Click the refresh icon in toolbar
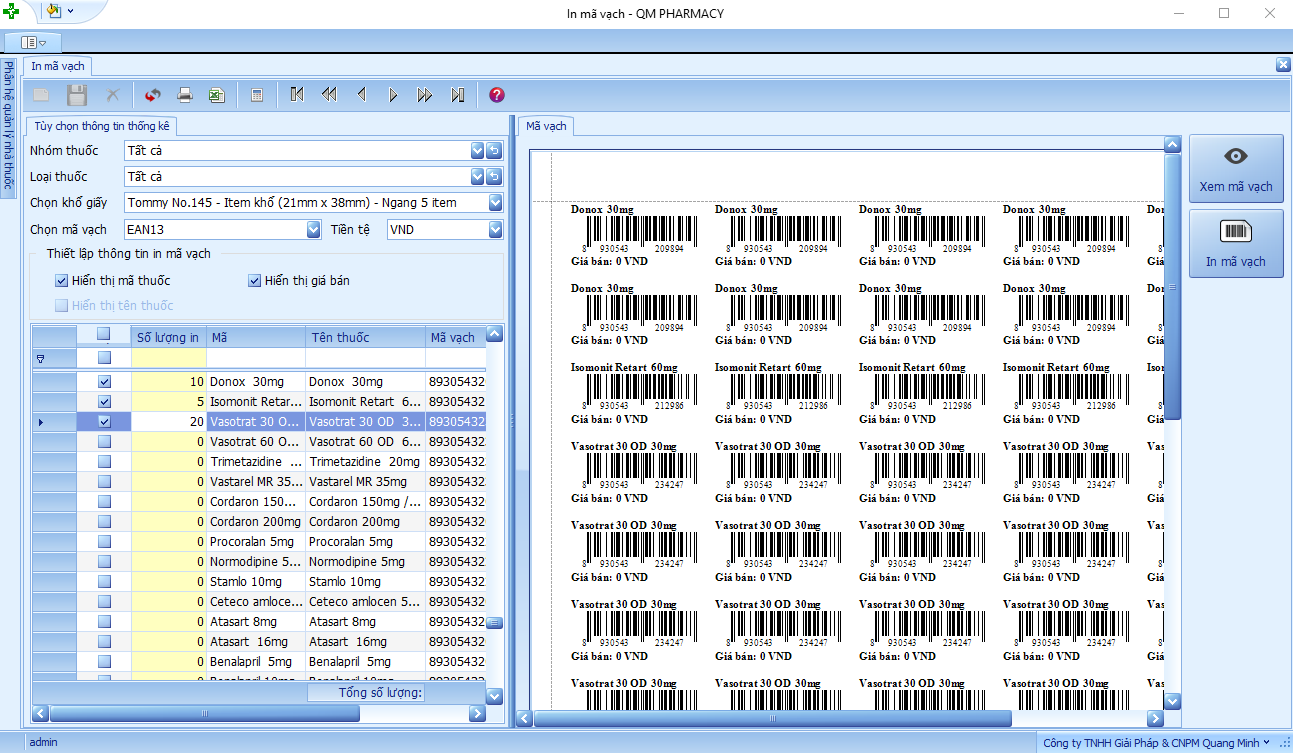This screenshot has width=1293, height=753. click(x=152, y=95)
